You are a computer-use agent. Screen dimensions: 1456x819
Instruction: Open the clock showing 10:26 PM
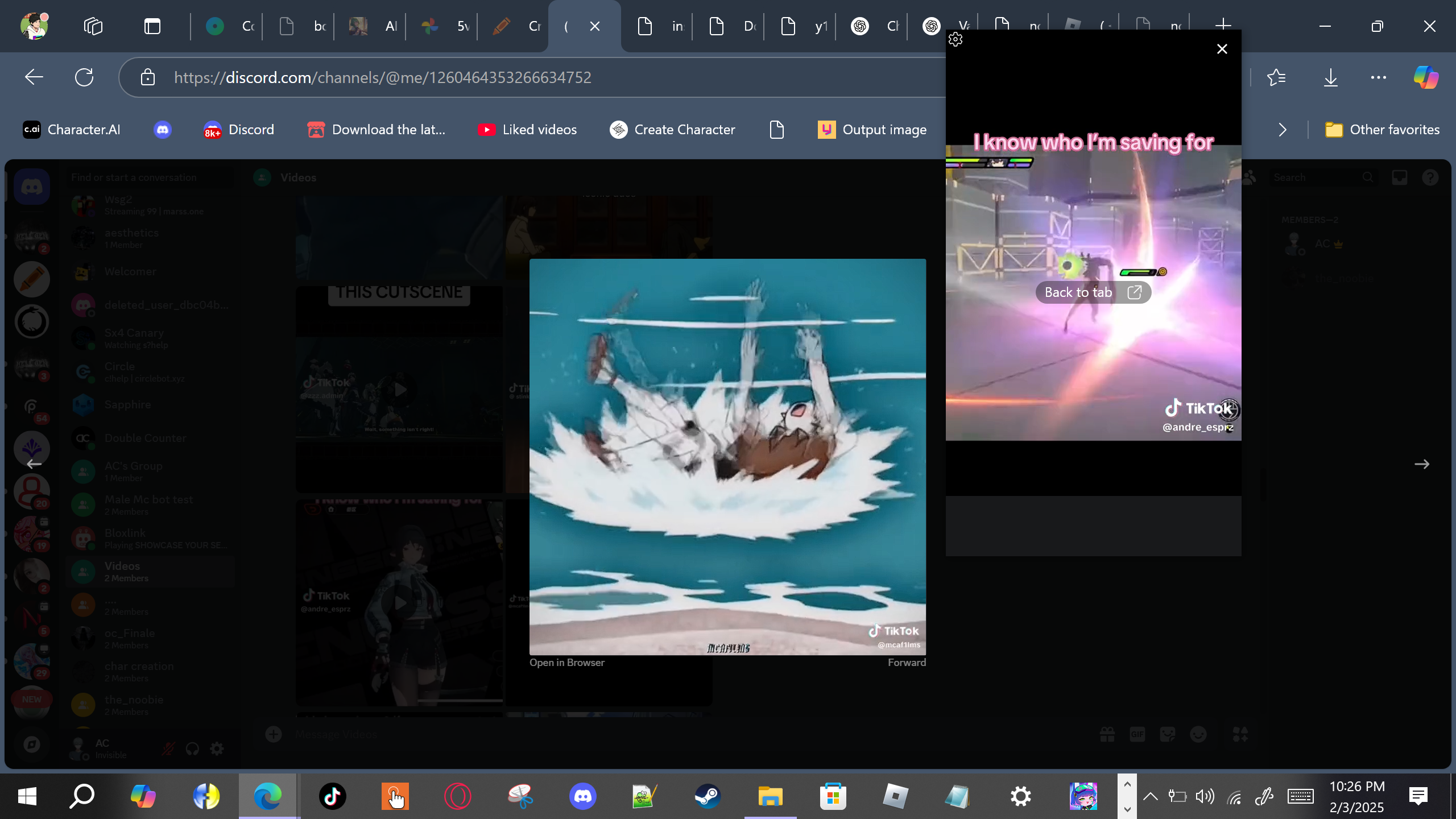(x=1357, y=796)
